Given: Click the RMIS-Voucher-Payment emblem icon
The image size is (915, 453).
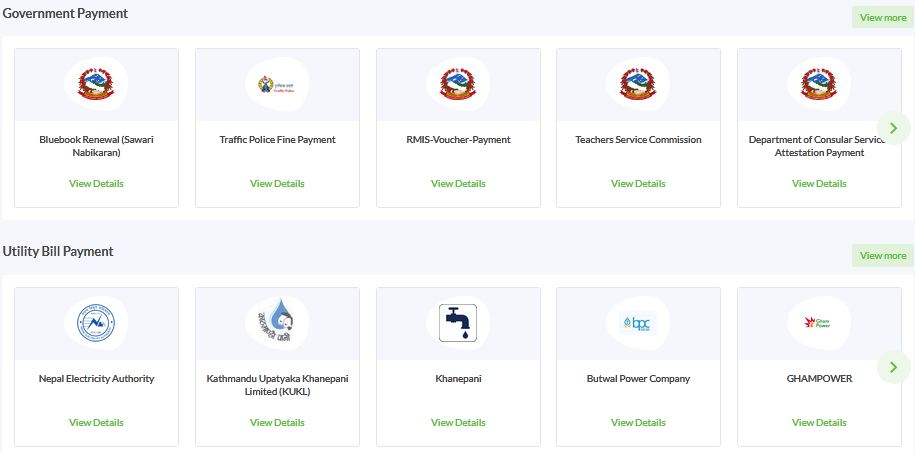Looking at the screenshot, I should coord(458,85).
